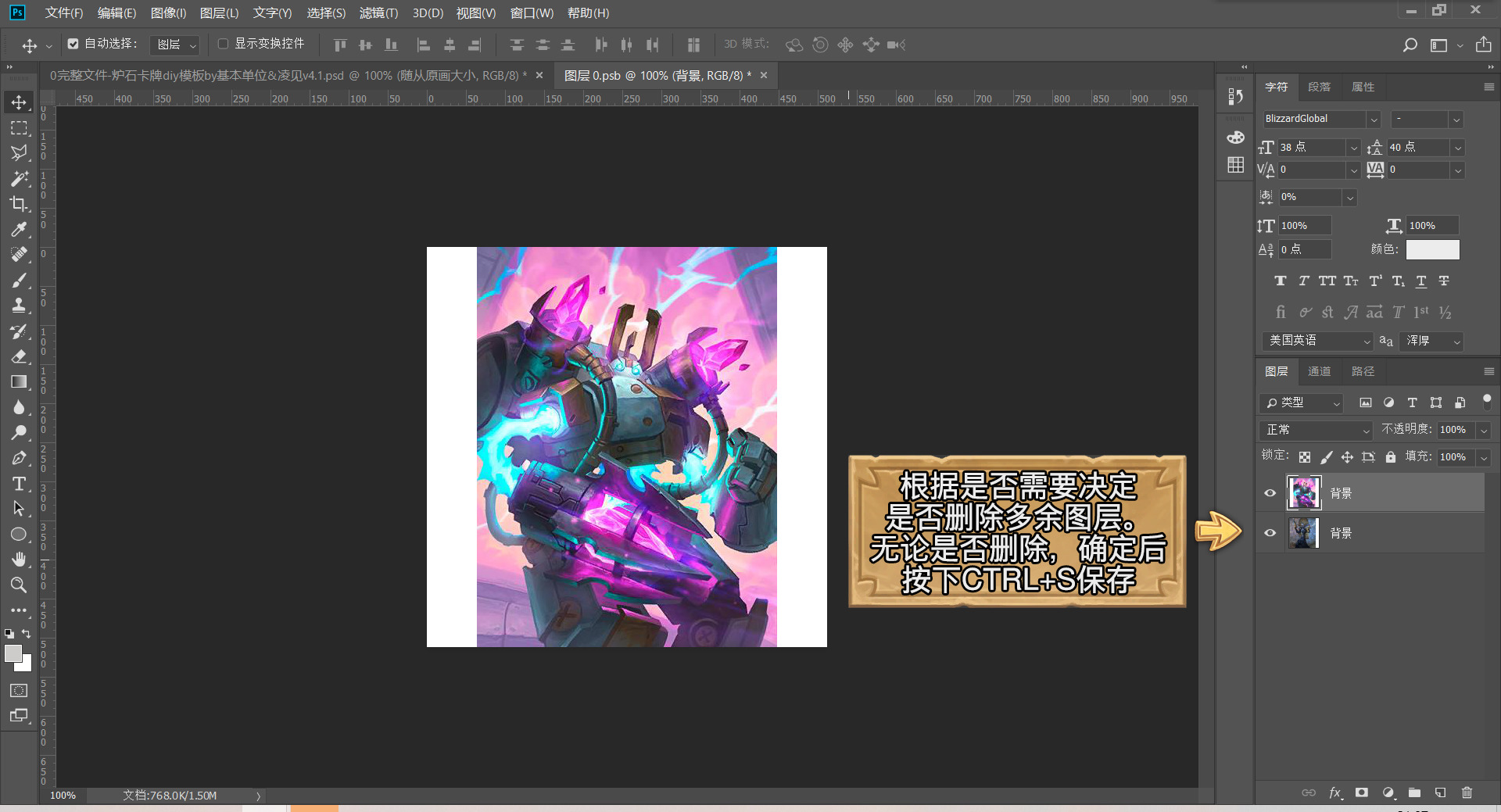Toggle the Auto-Select checkbox
This screenshot has height=812, width=1501.
73,44
